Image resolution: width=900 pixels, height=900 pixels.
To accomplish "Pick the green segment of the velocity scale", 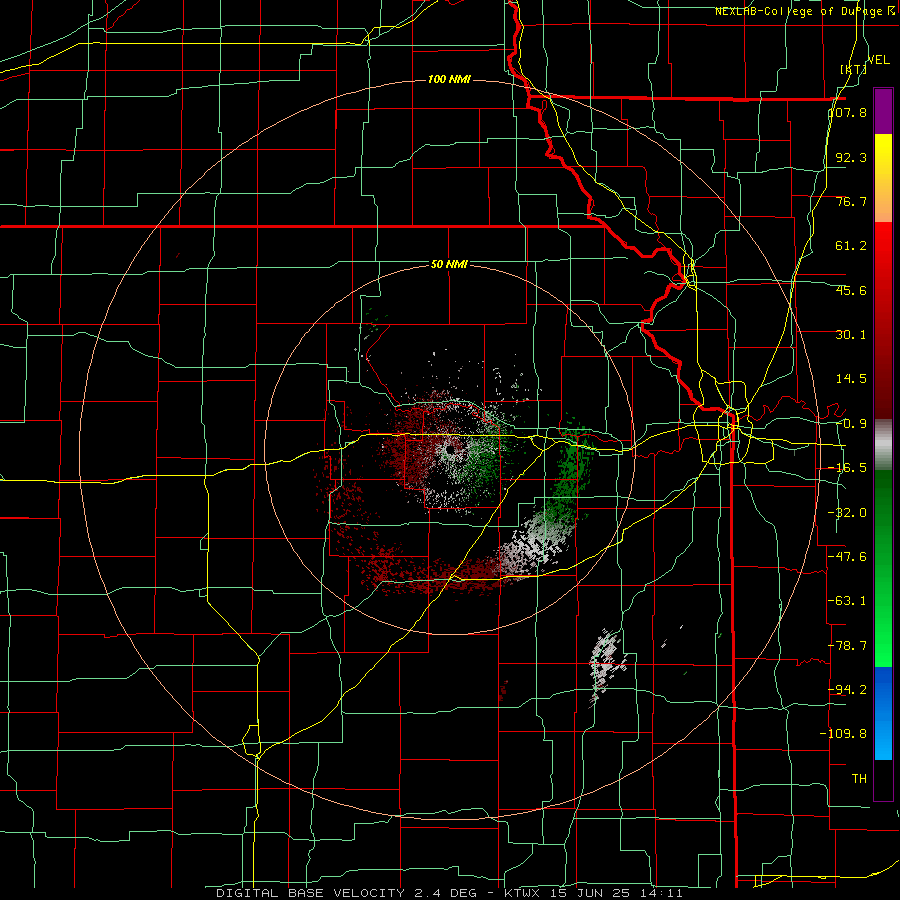I will [x=883, y=568].
